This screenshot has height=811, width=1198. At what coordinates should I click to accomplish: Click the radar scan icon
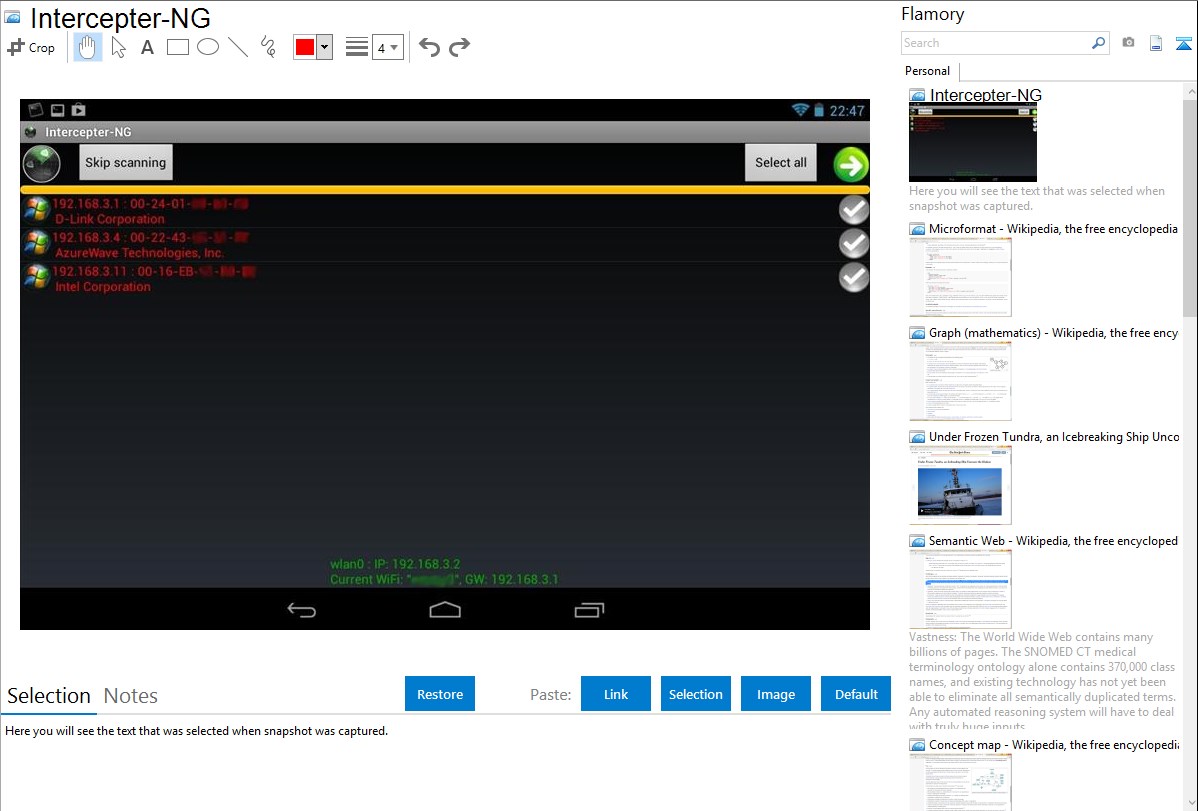(x=41, y=164)
